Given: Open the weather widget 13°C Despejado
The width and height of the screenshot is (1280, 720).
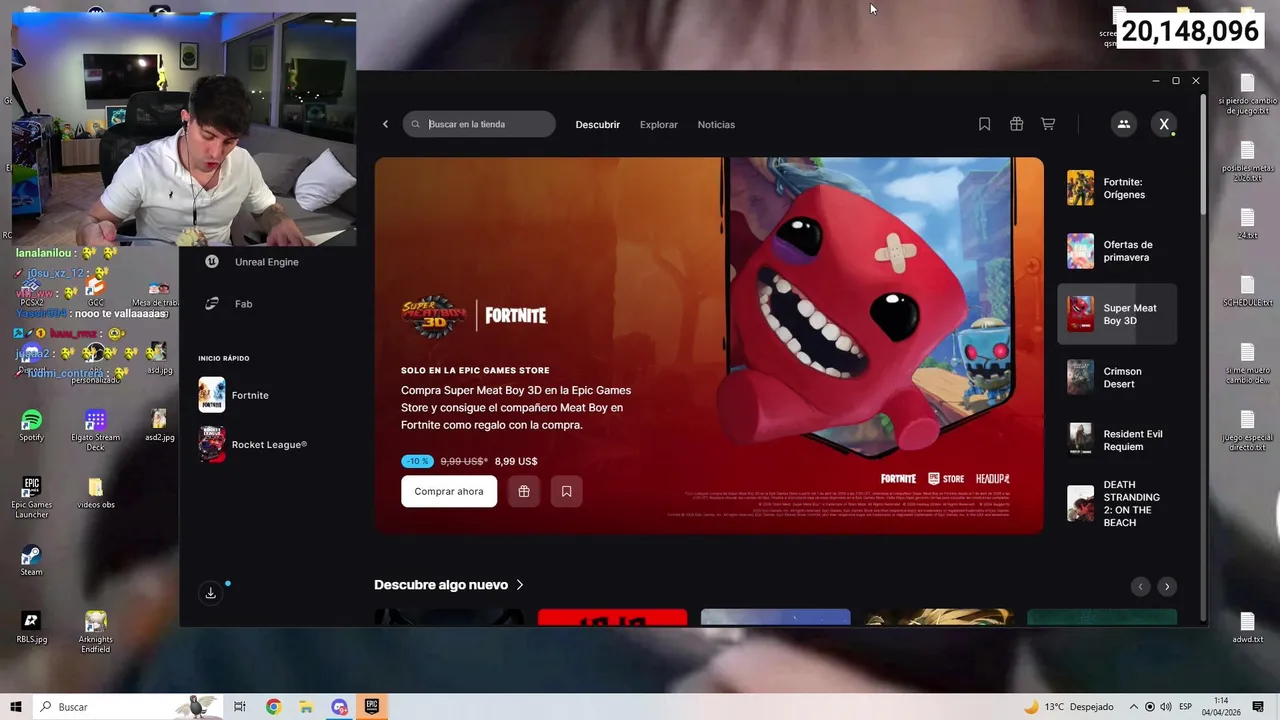Looking at the screenshot, I should click(1068, 707).
